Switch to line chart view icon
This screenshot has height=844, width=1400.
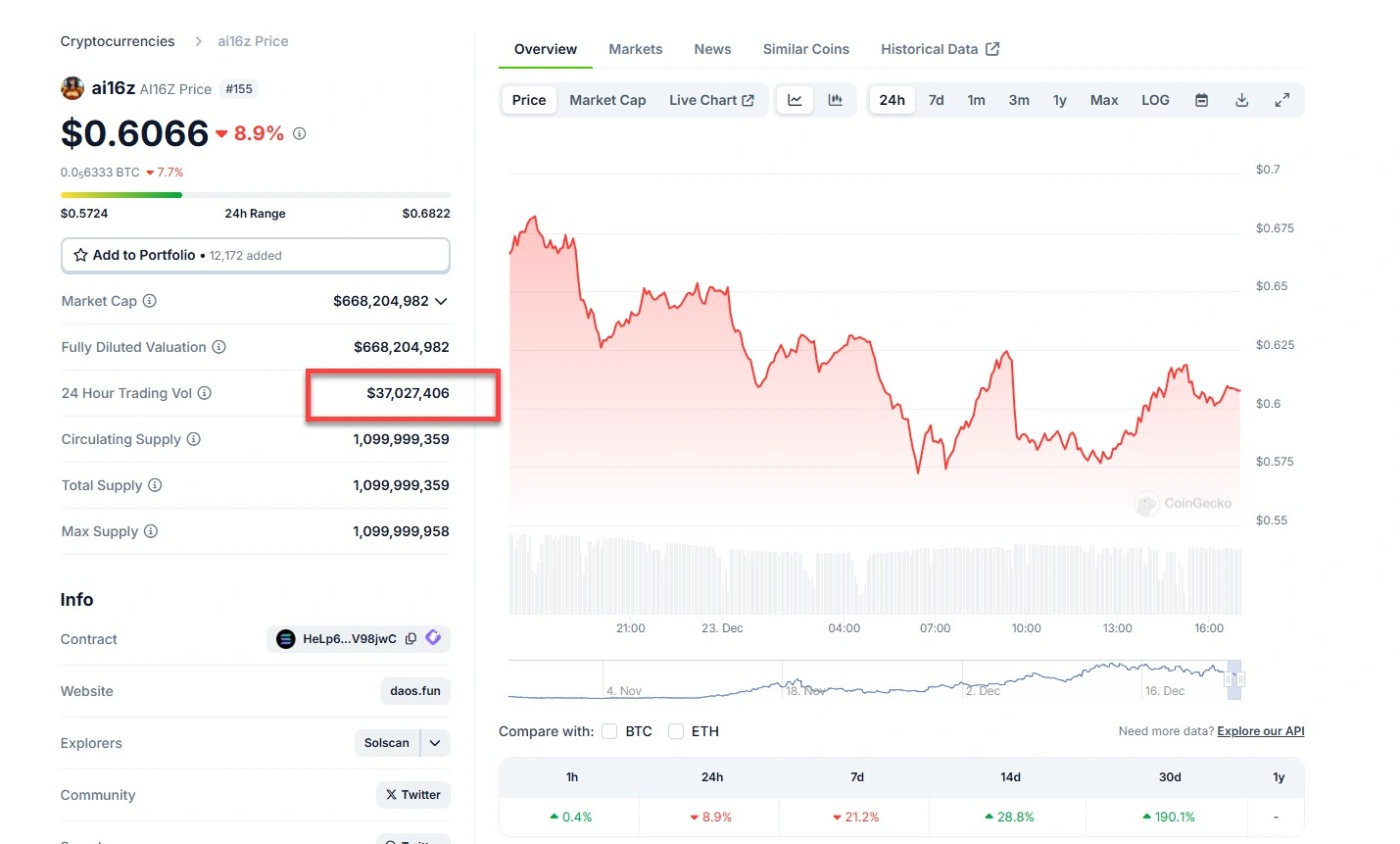[x=795, y=100]
